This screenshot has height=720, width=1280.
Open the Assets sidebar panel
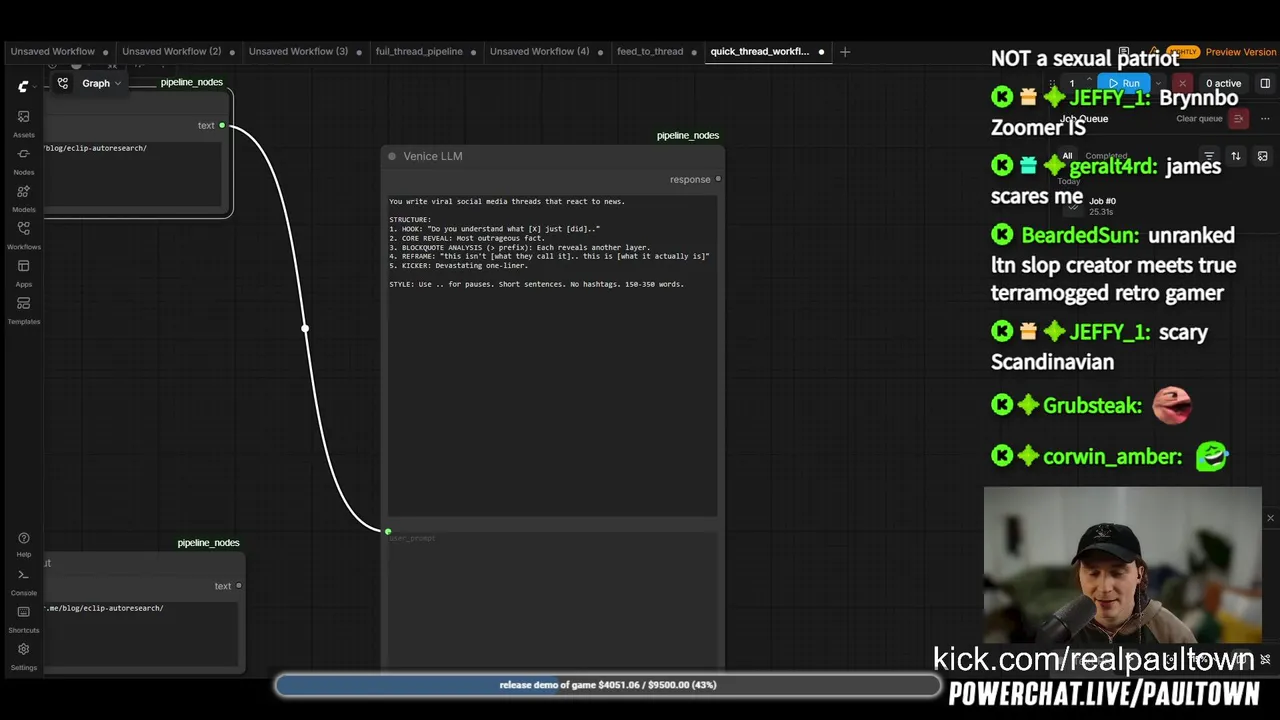(x=23, y=123)
